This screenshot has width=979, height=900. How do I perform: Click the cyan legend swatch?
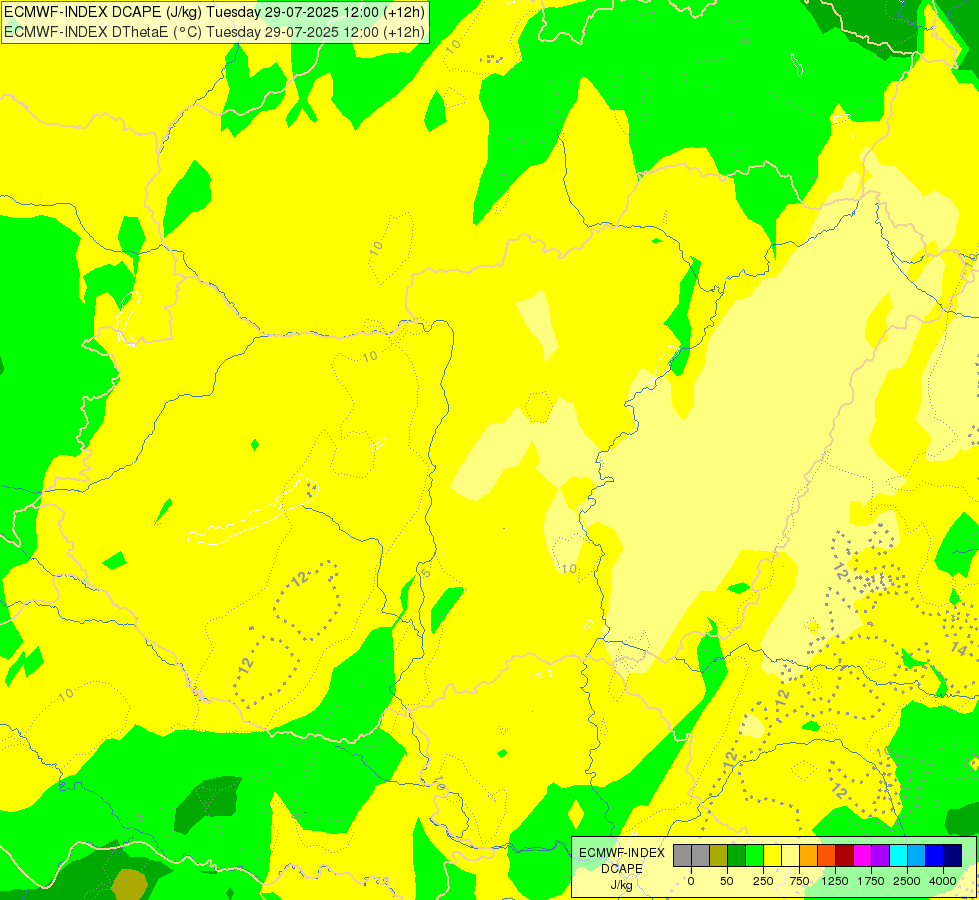click(x=898, y=855)
